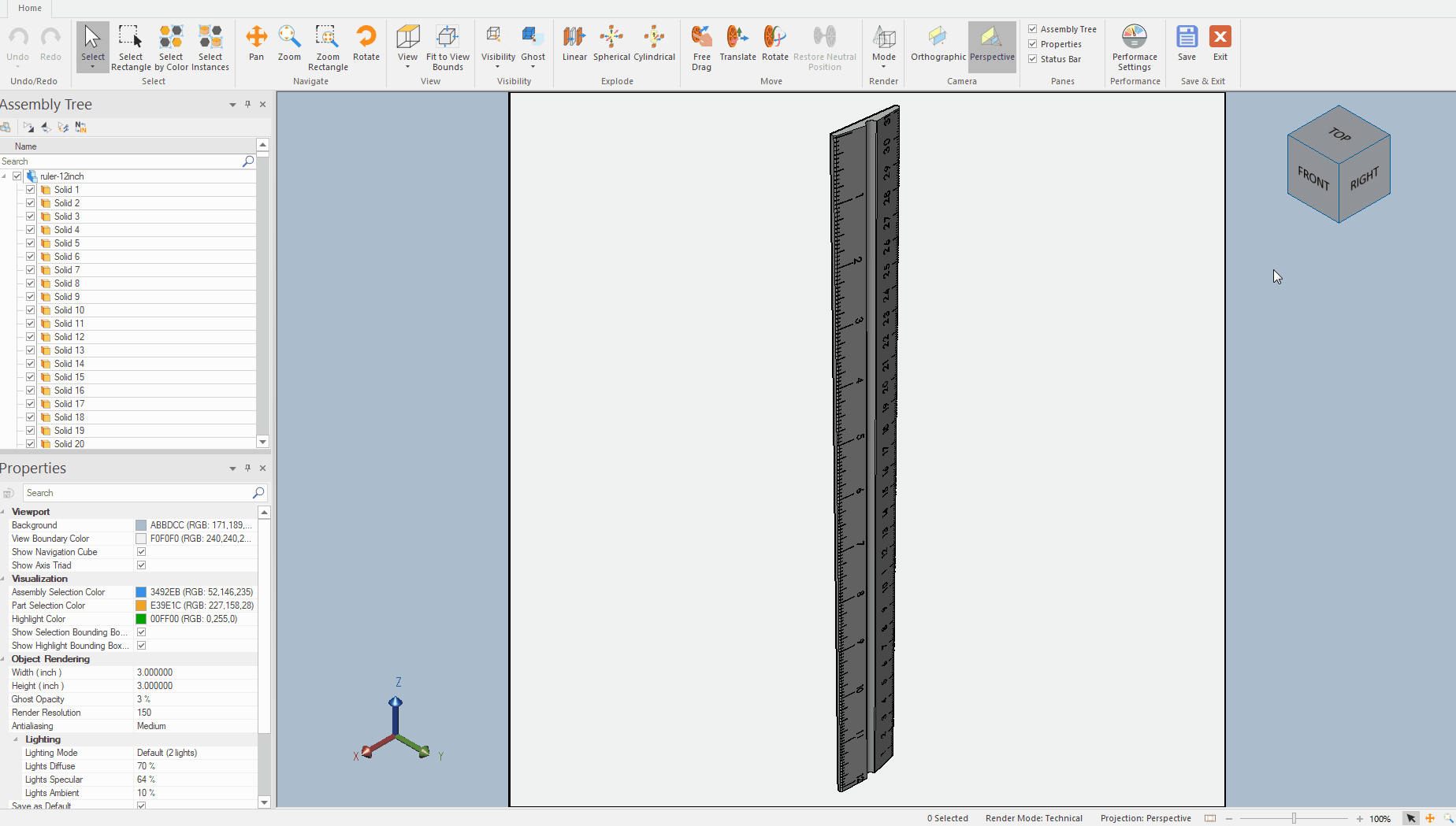The height and width of the screenshot is (826, 1456).
Task: Uncheck the Solid 5 visibility checkbox
Action: [x=31, y=243]
